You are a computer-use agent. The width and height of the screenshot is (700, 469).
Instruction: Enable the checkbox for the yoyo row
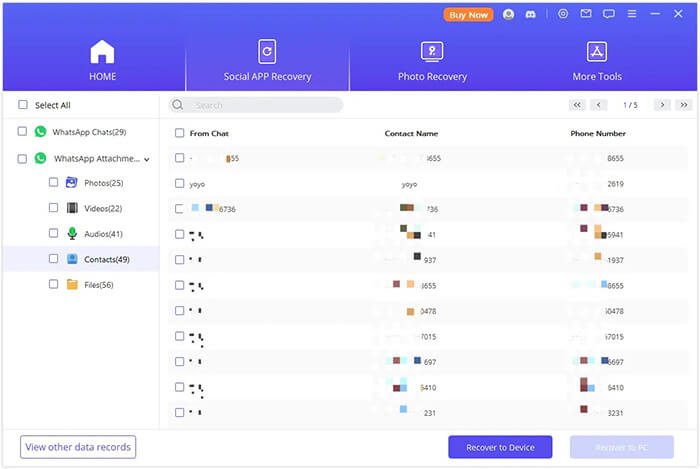179,184
